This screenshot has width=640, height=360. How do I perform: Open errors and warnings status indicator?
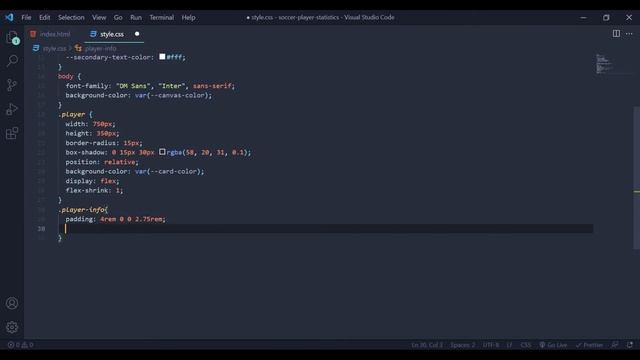click(x=20, y=345)
